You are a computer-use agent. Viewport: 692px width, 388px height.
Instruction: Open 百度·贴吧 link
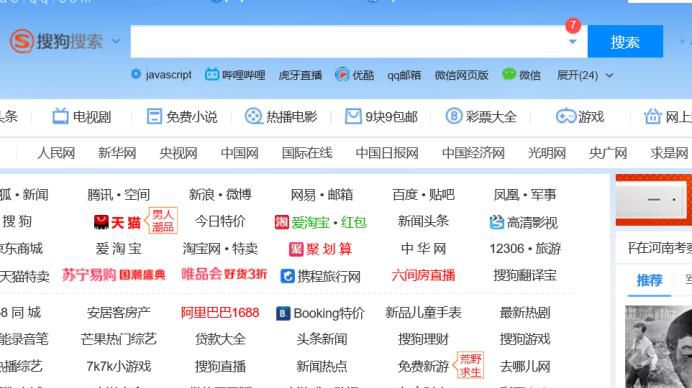coord(423,195)
